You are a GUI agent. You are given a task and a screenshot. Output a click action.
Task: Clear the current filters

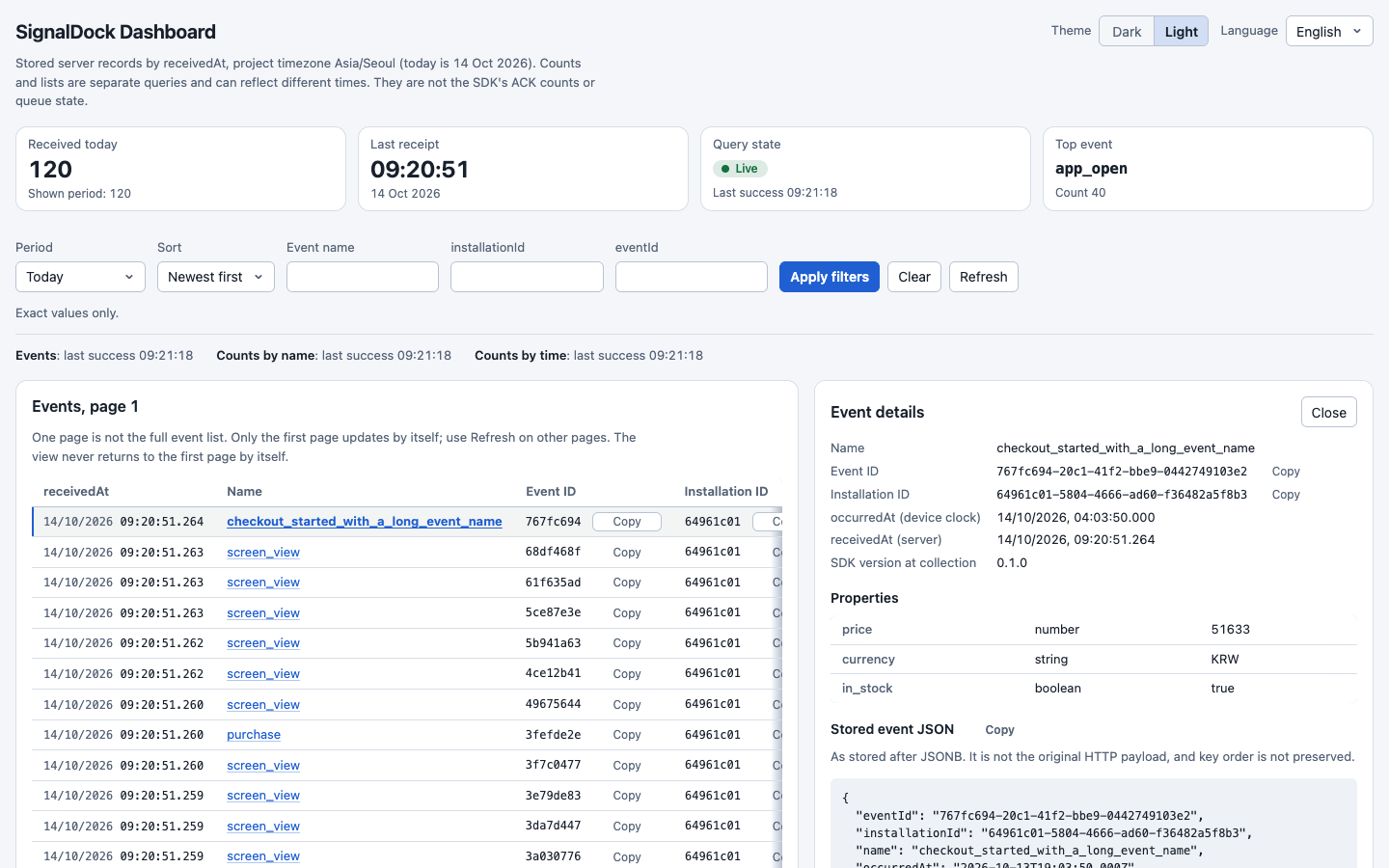click(914, 277)
